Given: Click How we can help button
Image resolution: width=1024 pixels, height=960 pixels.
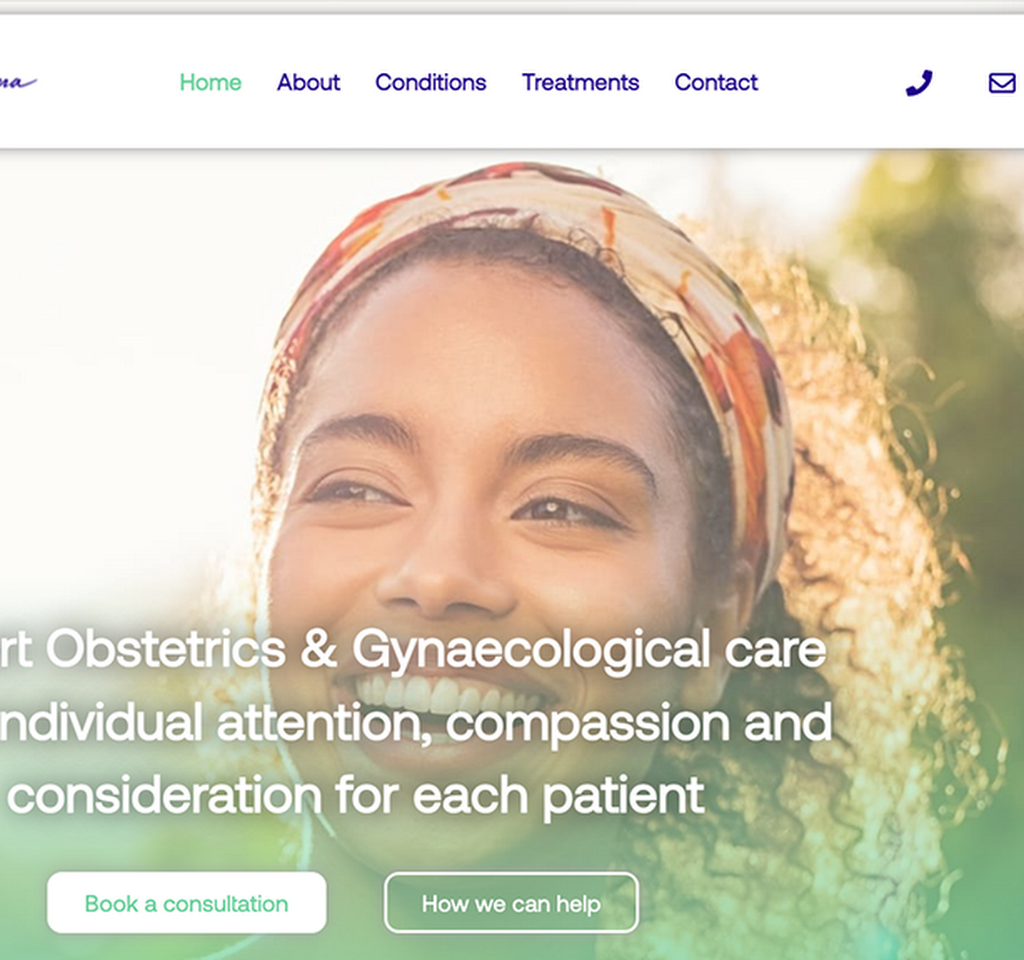Looking at the screenshot, I should [511, 903].
